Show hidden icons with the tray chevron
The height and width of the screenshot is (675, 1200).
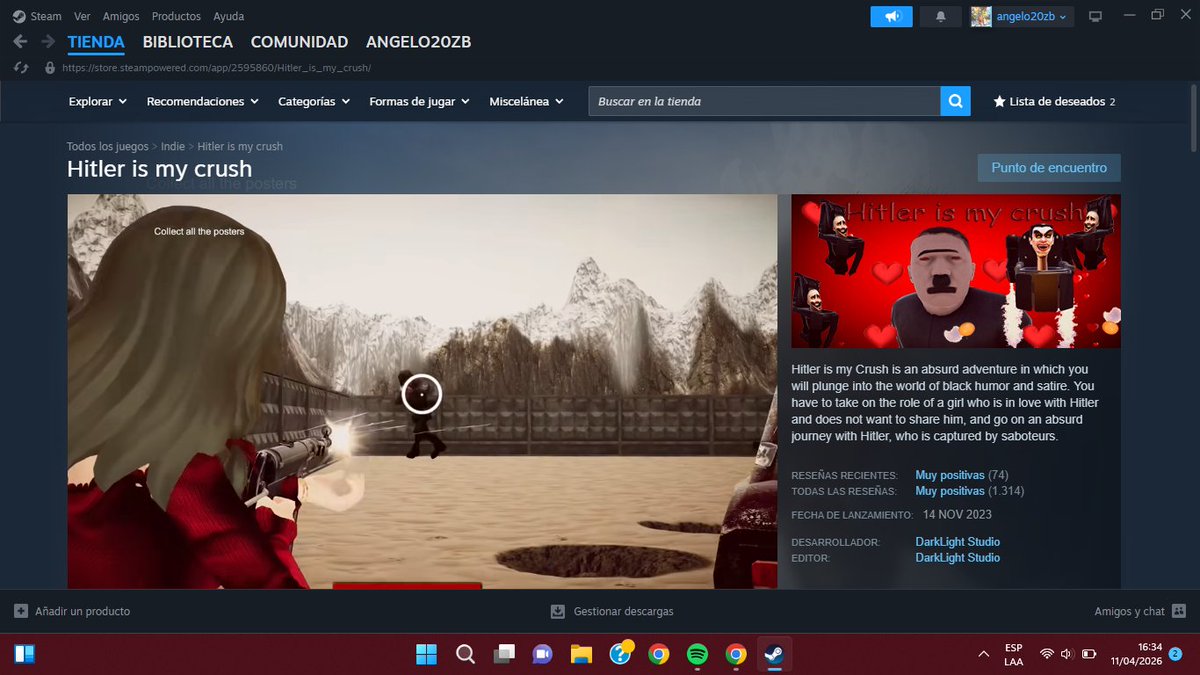click(x=983, y=654)
